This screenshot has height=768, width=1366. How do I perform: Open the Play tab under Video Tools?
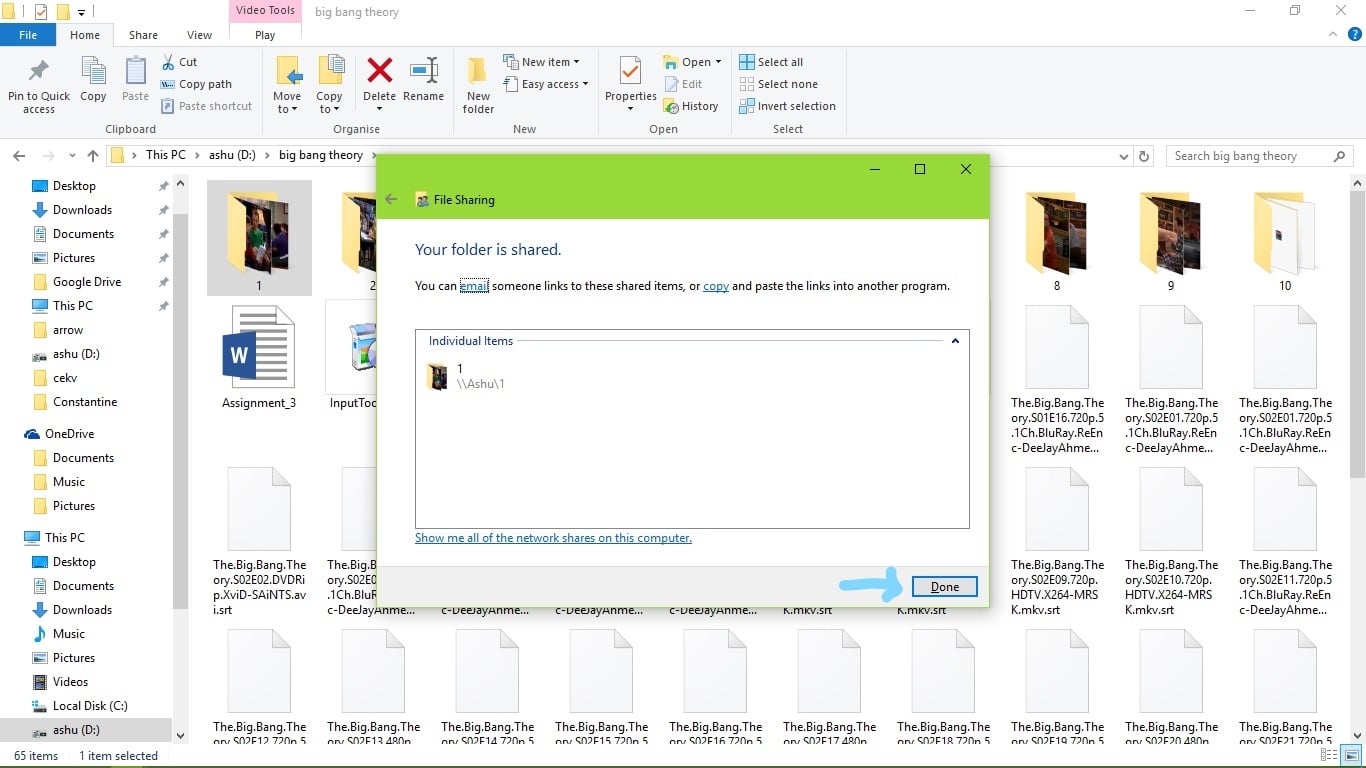(265, 35)
